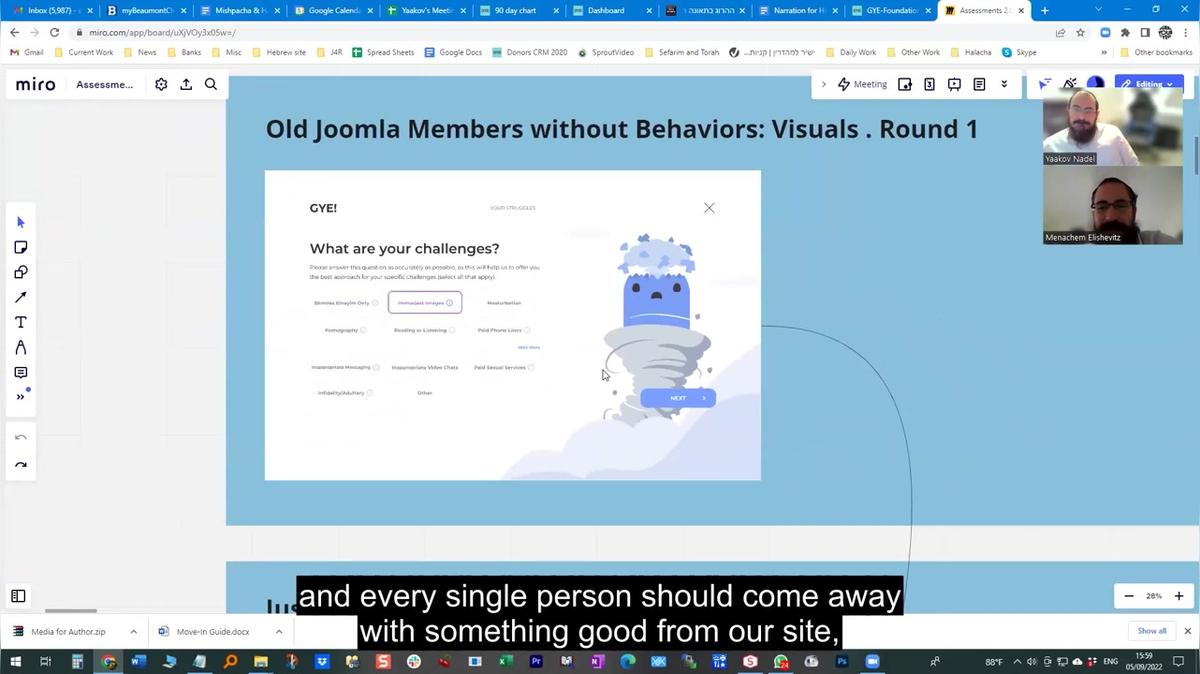Select the Pornography challenge option
The width and height of the screenshot is (1200, 674).
pyautogui.click(x=345, y=330)
